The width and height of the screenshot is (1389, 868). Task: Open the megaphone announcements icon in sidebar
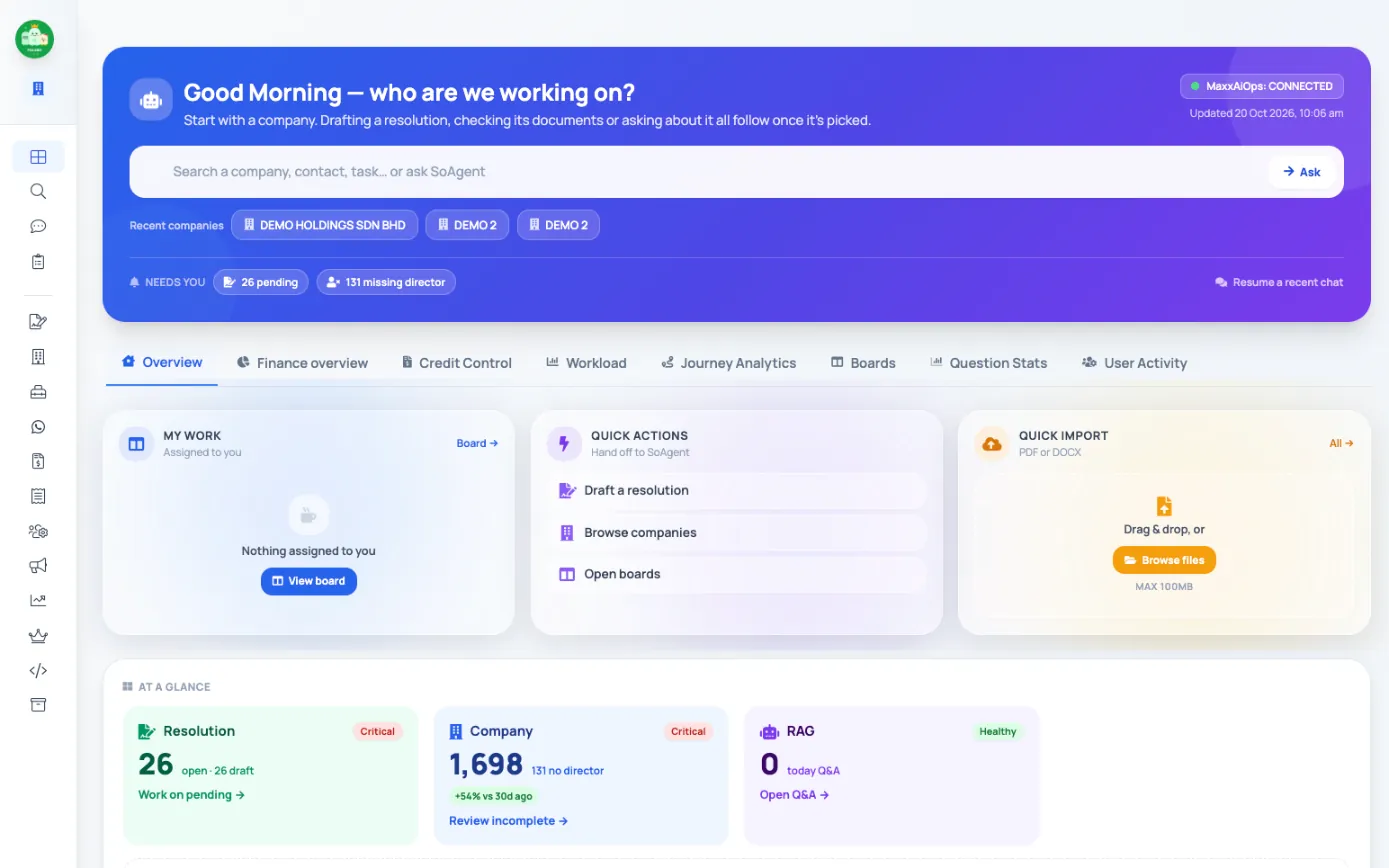(x=38, y=566)
